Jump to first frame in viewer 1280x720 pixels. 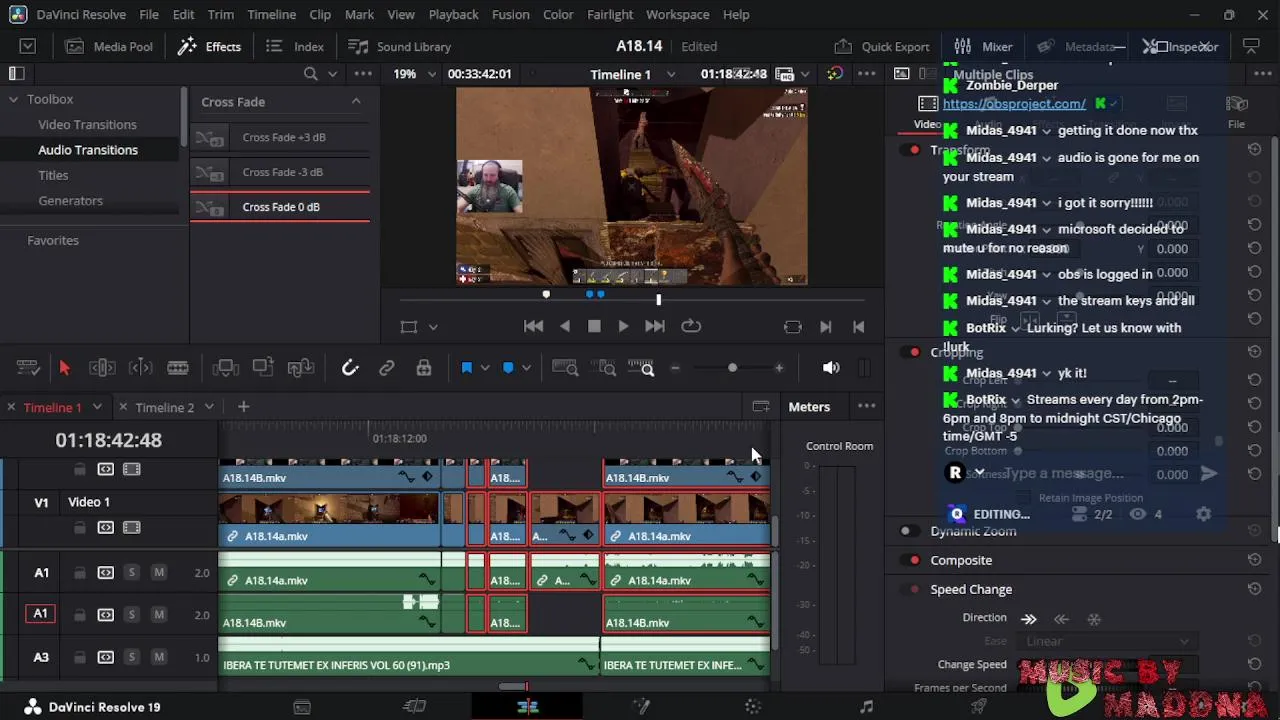click(533, 326)
